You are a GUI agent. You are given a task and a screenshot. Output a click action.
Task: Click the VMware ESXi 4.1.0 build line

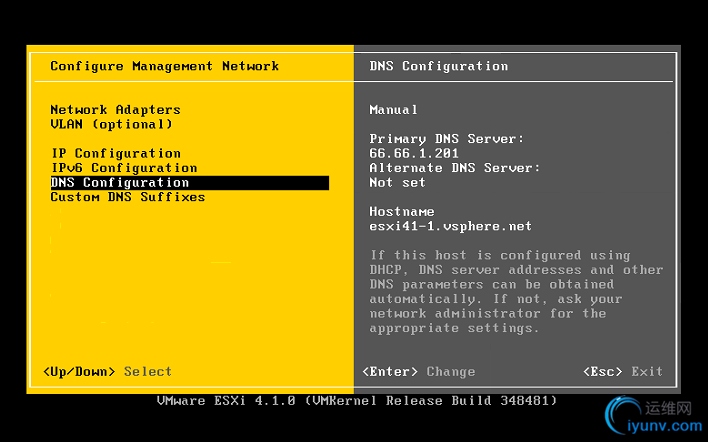point(357,401)
